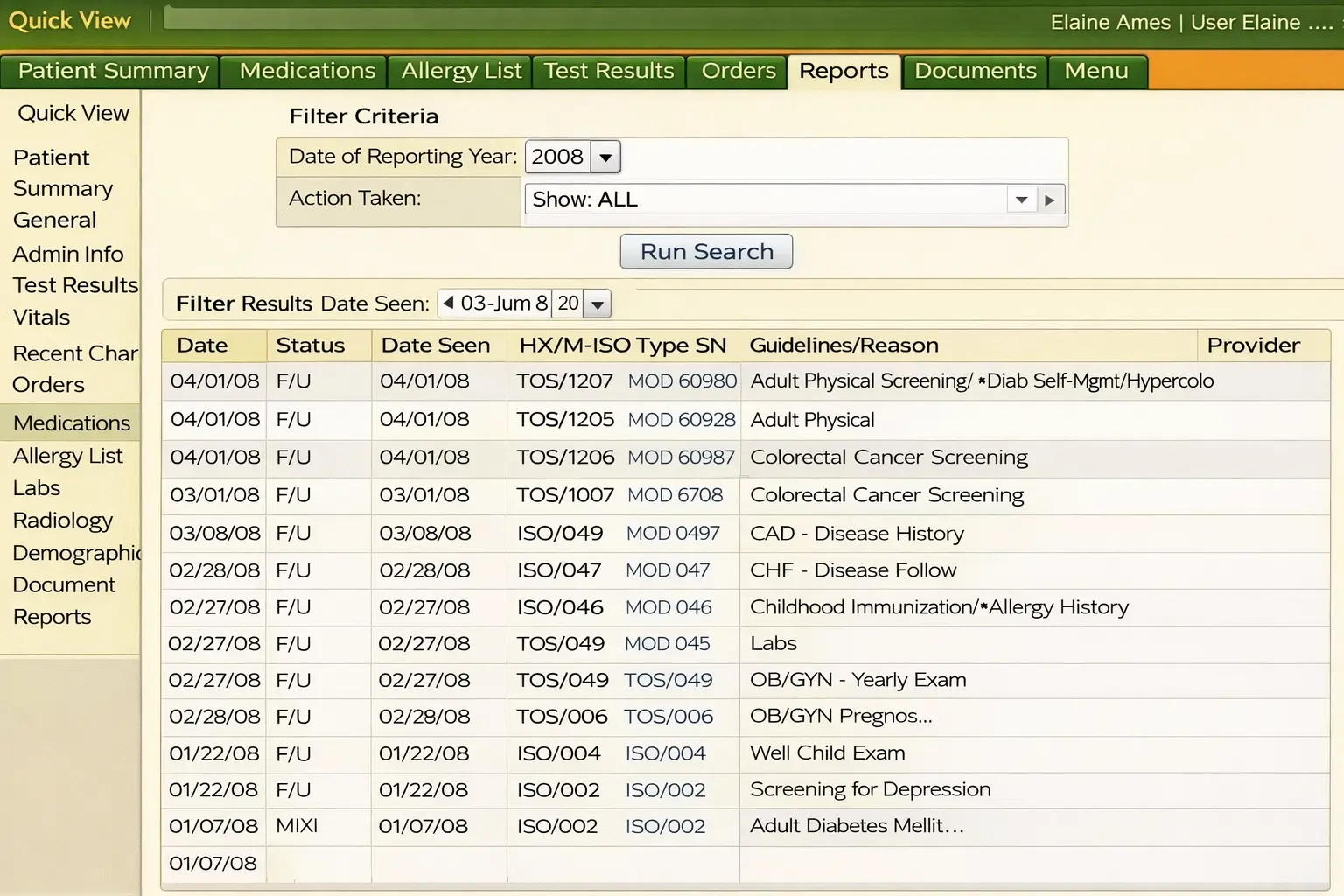Click the previous-date arrow beside Date Seen
The image size is (1344, 896).
pyautogui.click(x=447, y=303)
